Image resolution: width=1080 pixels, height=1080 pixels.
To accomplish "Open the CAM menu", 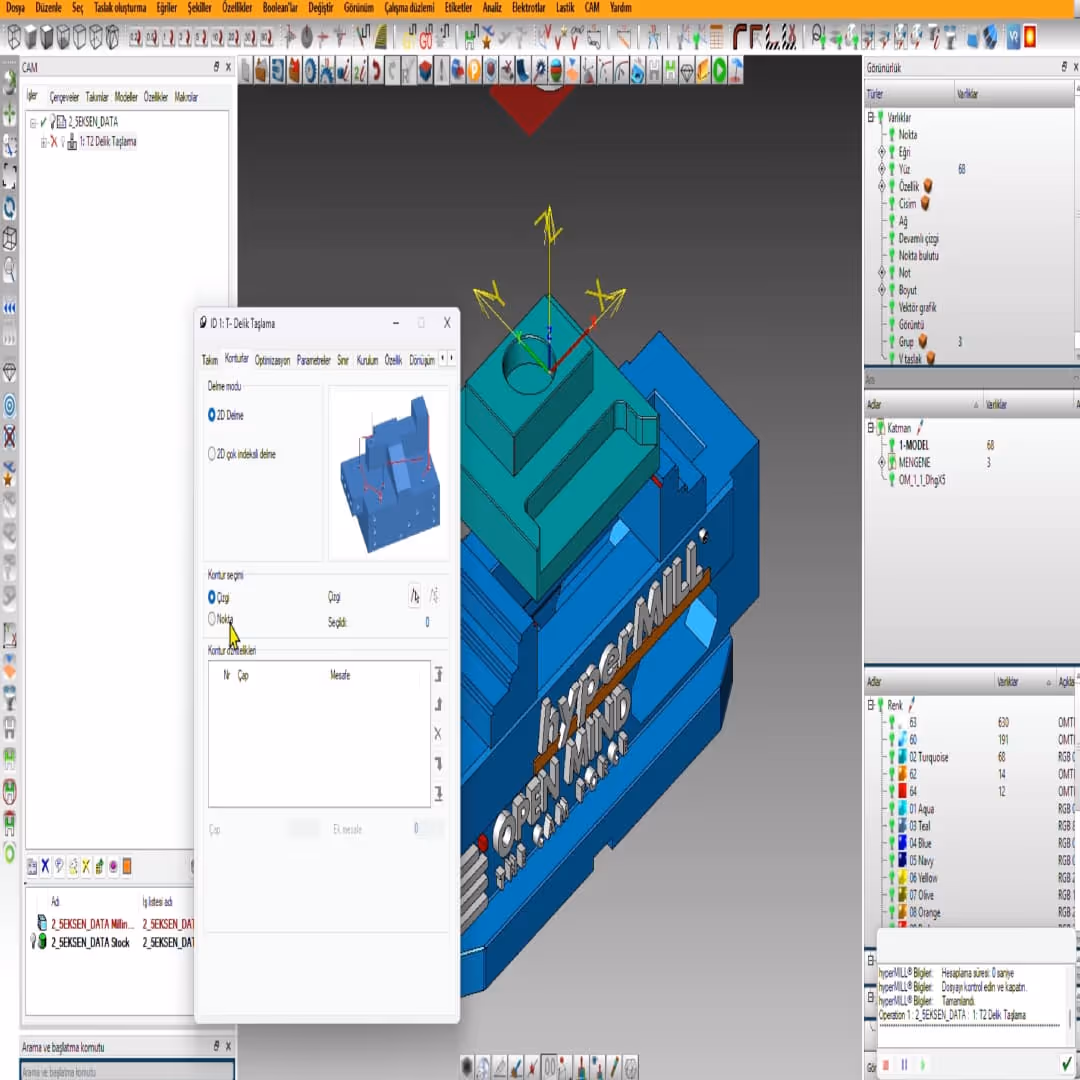I will [592, 8].
